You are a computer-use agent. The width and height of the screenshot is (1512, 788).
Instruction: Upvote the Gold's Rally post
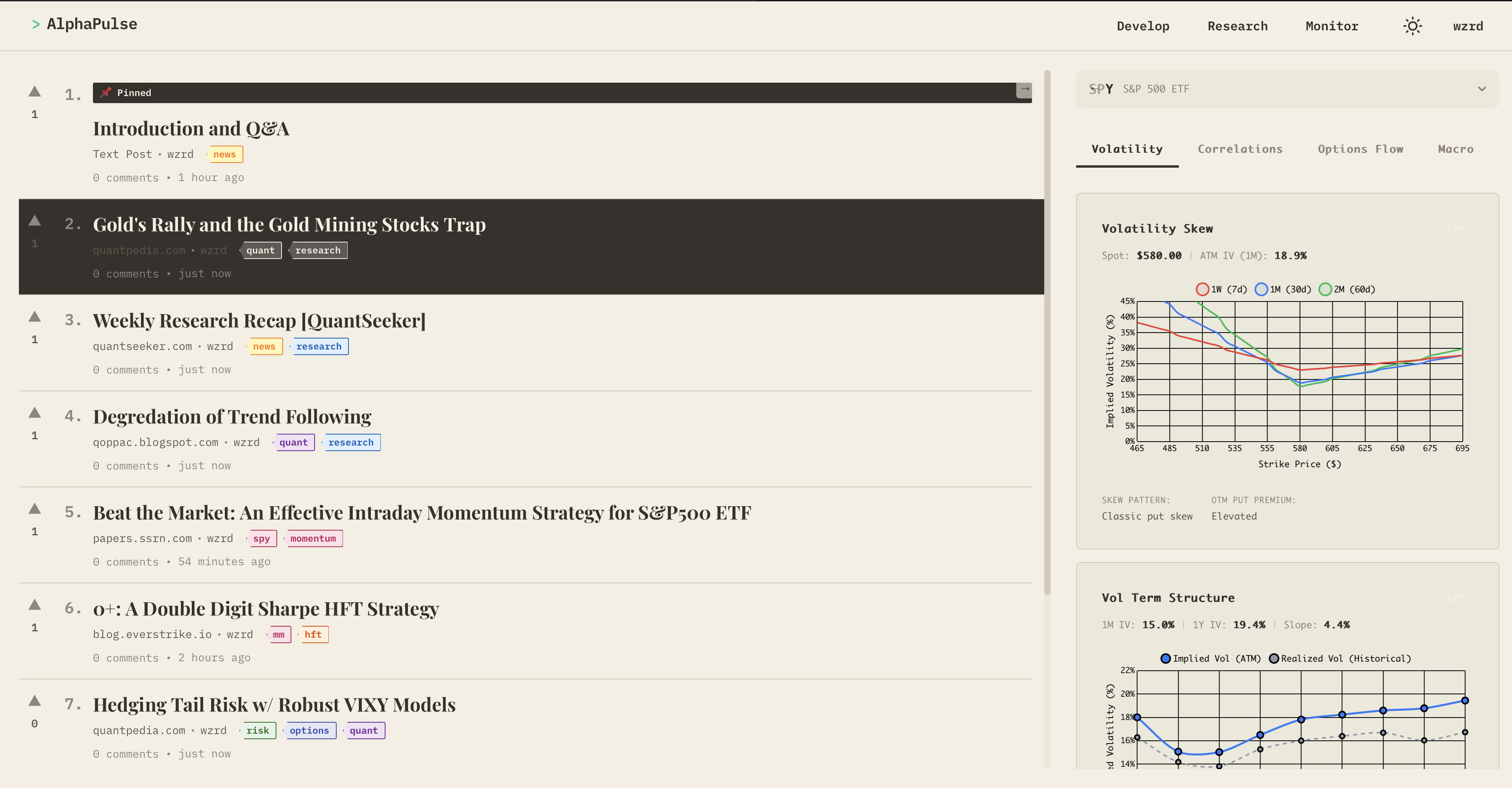point(35,221)
